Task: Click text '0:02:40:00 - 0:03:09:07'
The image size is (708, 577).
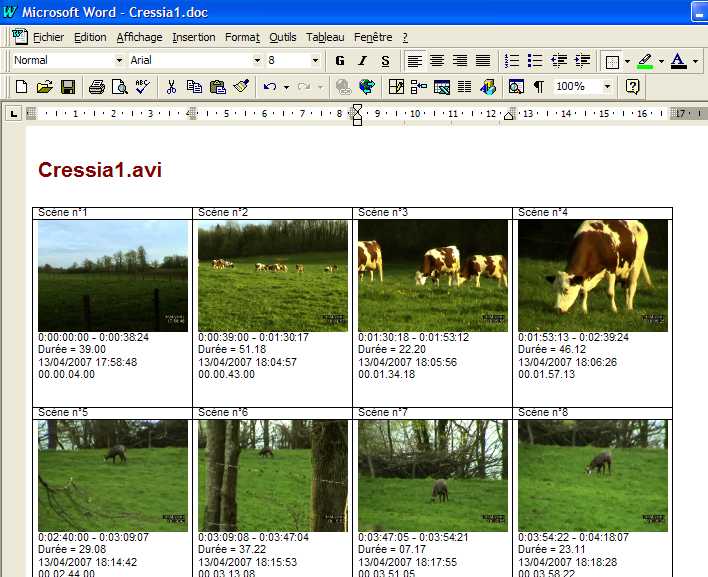Action: [93, 537]
